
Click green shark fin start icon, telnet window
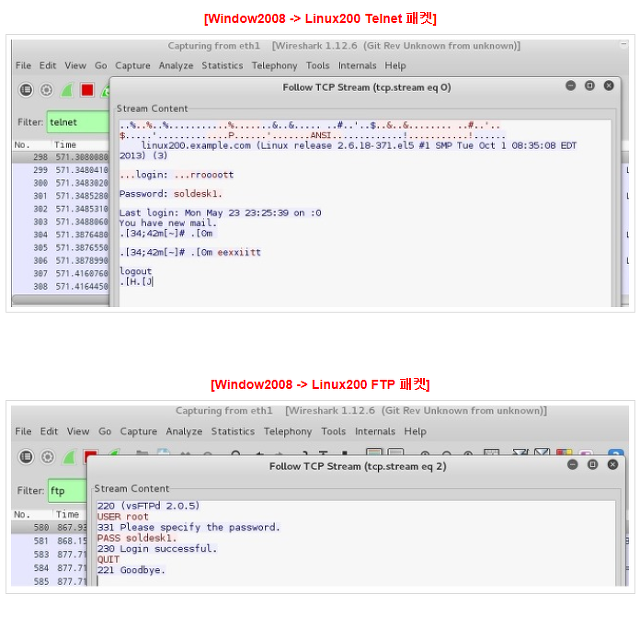point(67,90)
